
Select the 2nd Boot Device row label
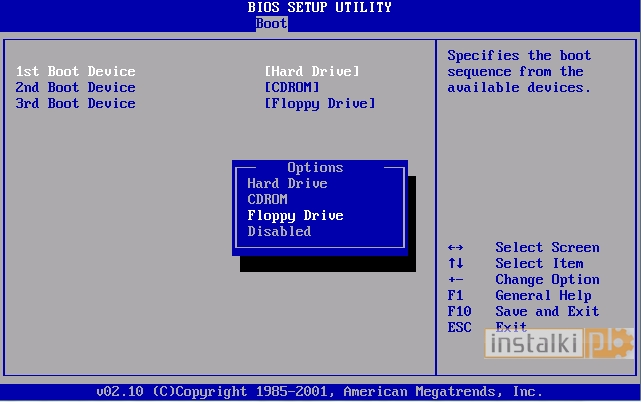click(x=76, y=87)
